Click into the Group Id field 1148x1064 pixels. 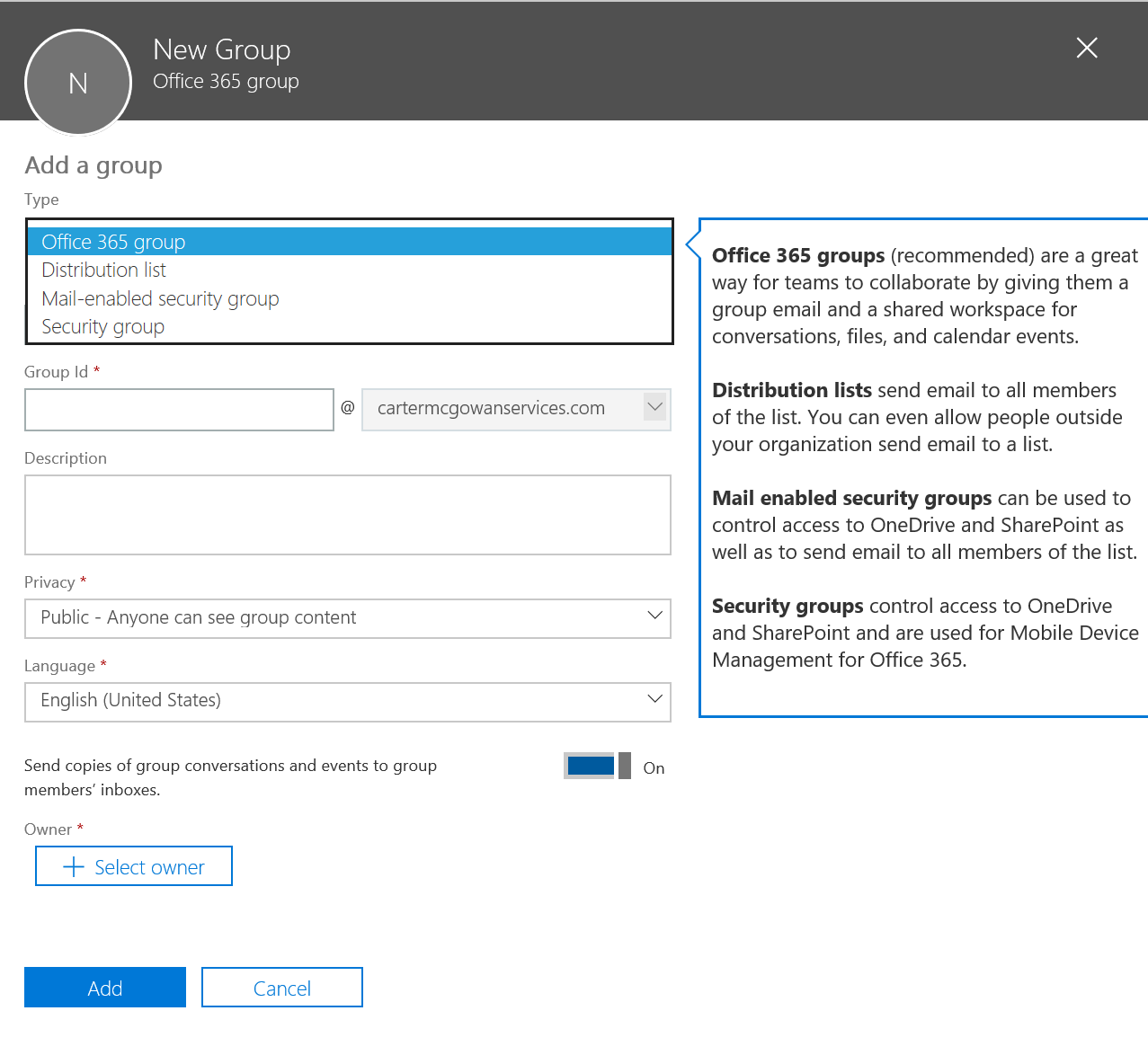[x=179, y=410]
